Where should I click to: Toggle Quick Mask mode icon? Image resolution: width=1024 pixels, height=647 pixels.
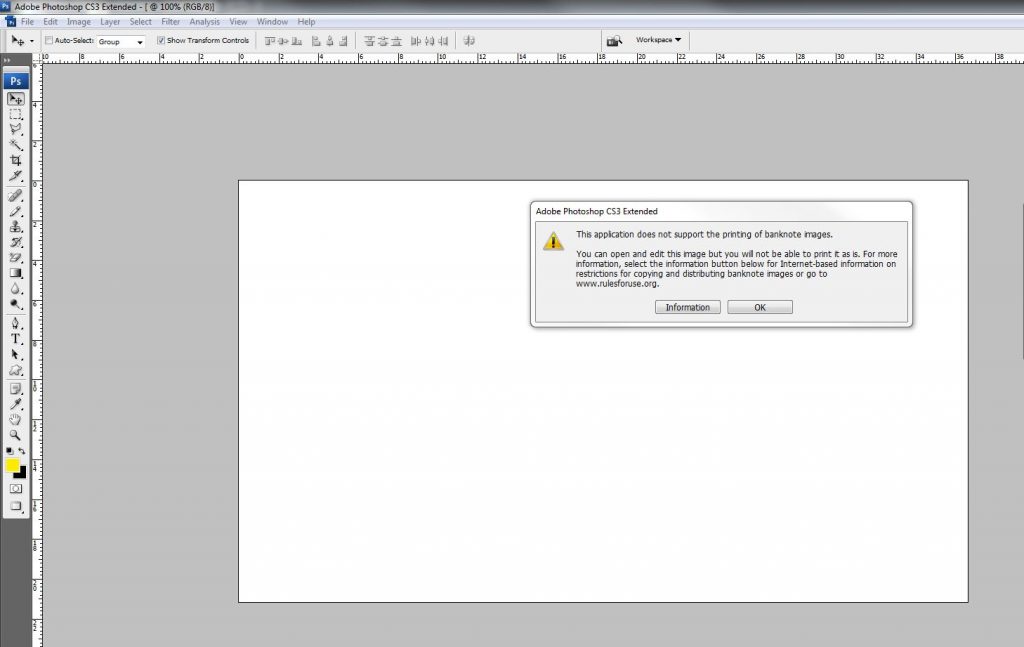[16, 489]
